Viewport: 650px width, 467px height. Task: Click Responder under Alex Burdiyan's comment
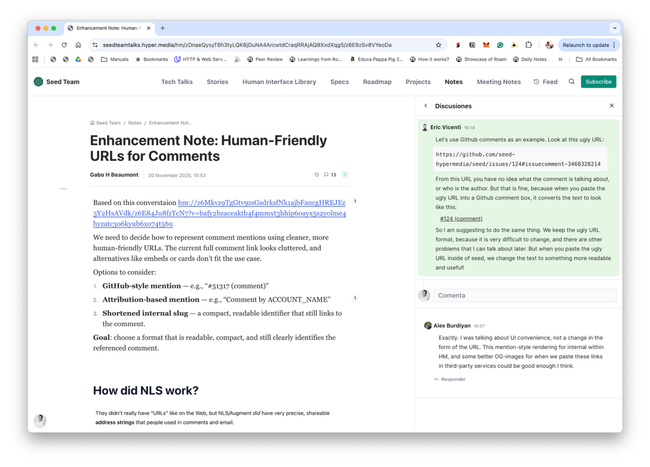452,379
